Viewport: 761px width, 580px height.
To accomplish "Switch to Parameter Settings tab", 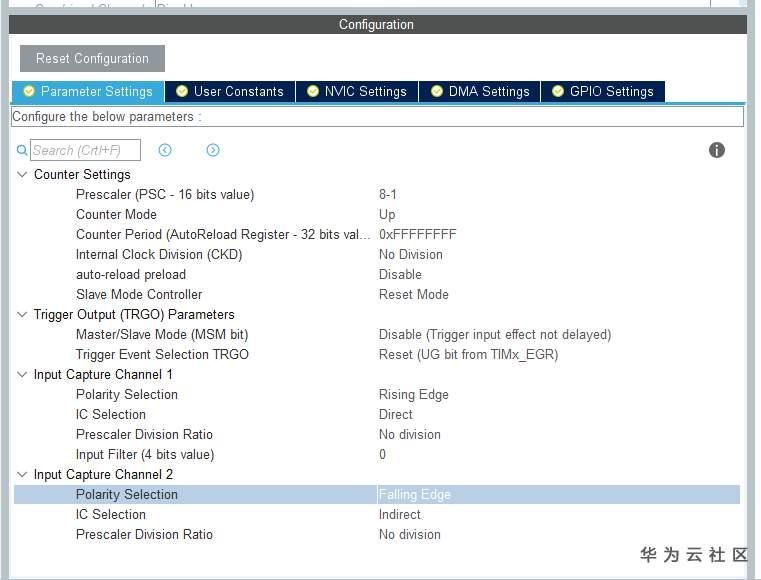I will click(x=88, y=91).
